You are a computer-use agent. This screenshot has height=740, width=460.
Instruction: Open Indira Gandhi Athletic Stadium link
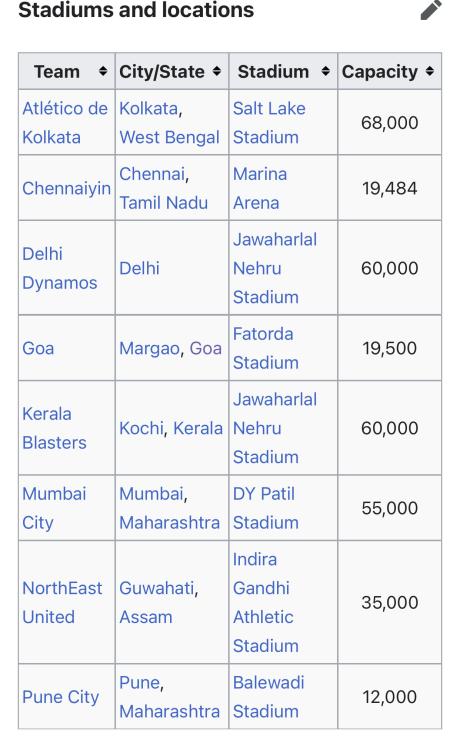(x=266, y=602)
